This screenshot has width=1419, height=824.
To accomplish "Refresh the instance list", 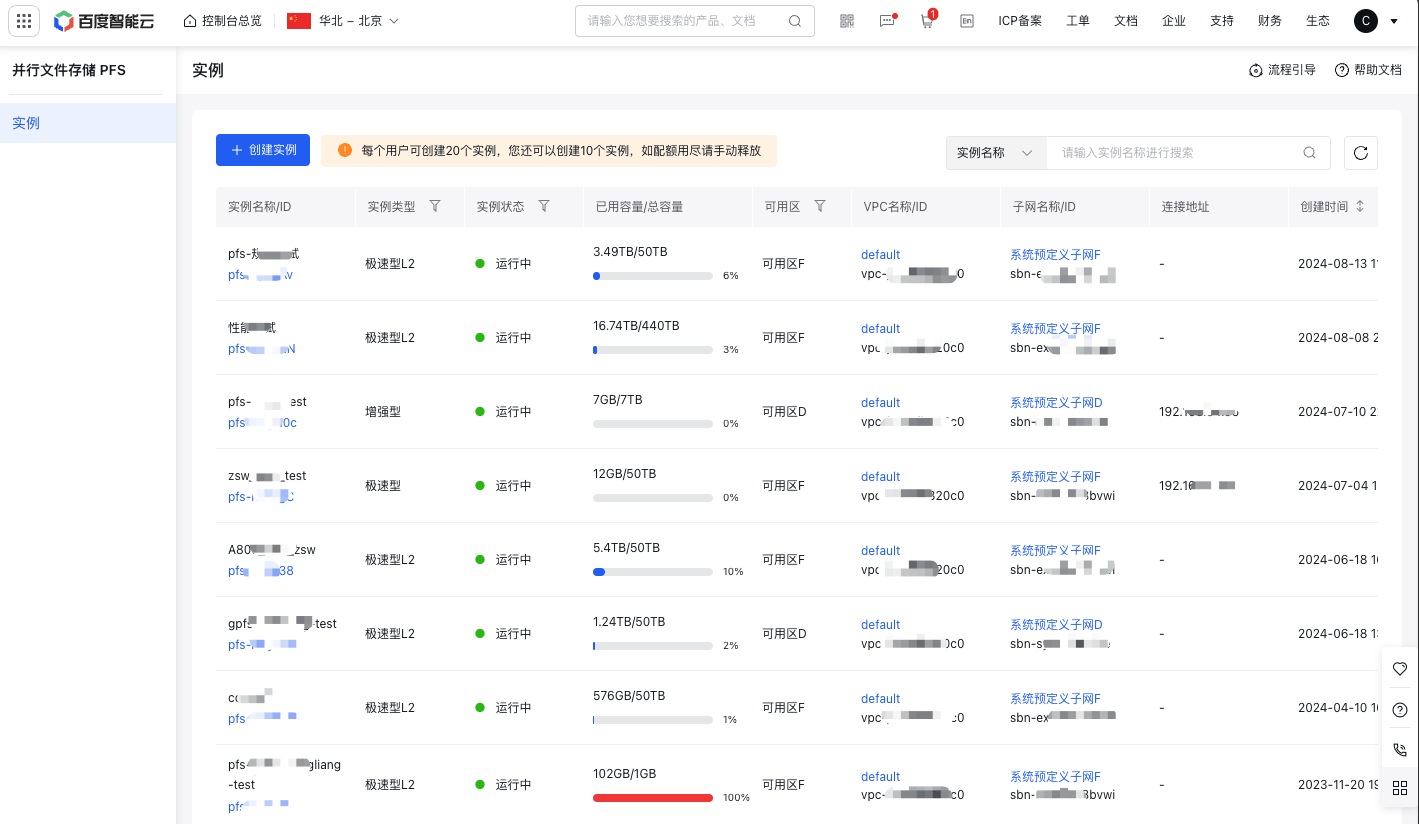I will coord(1361,153).
